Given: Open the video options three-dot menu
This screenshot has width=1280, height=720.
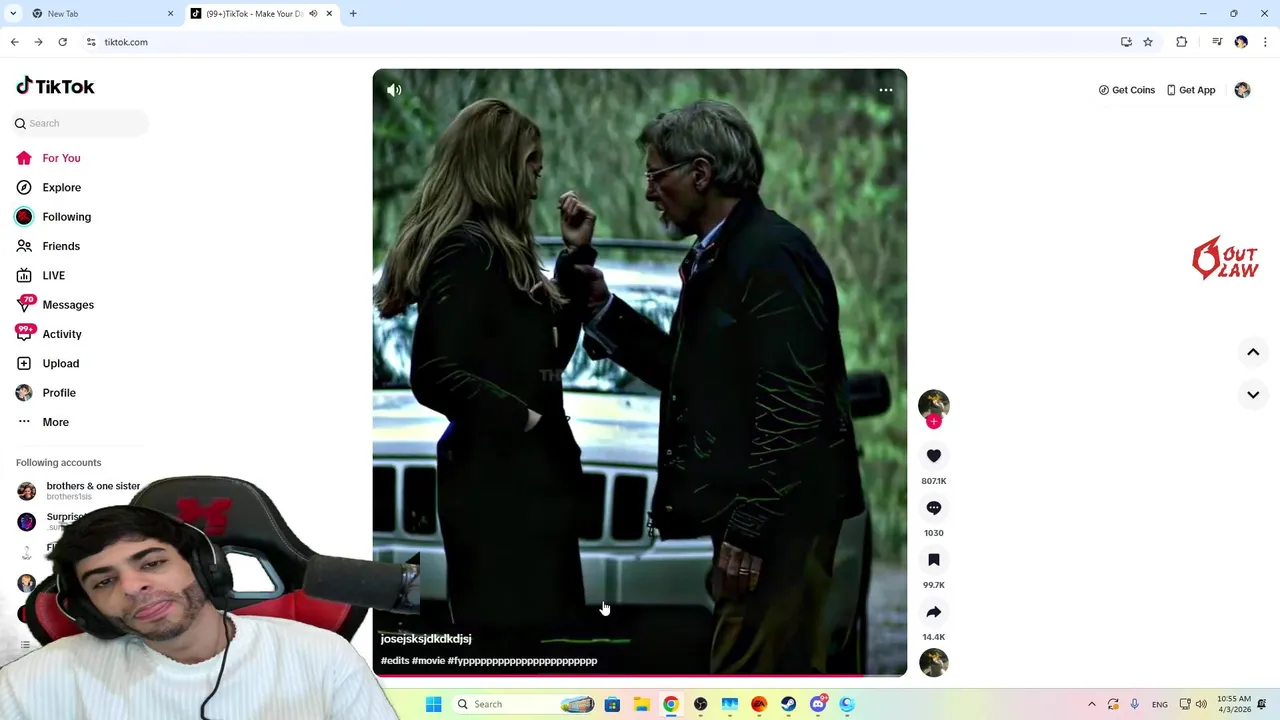Looking at the screenshot, I should pos(886,90).
